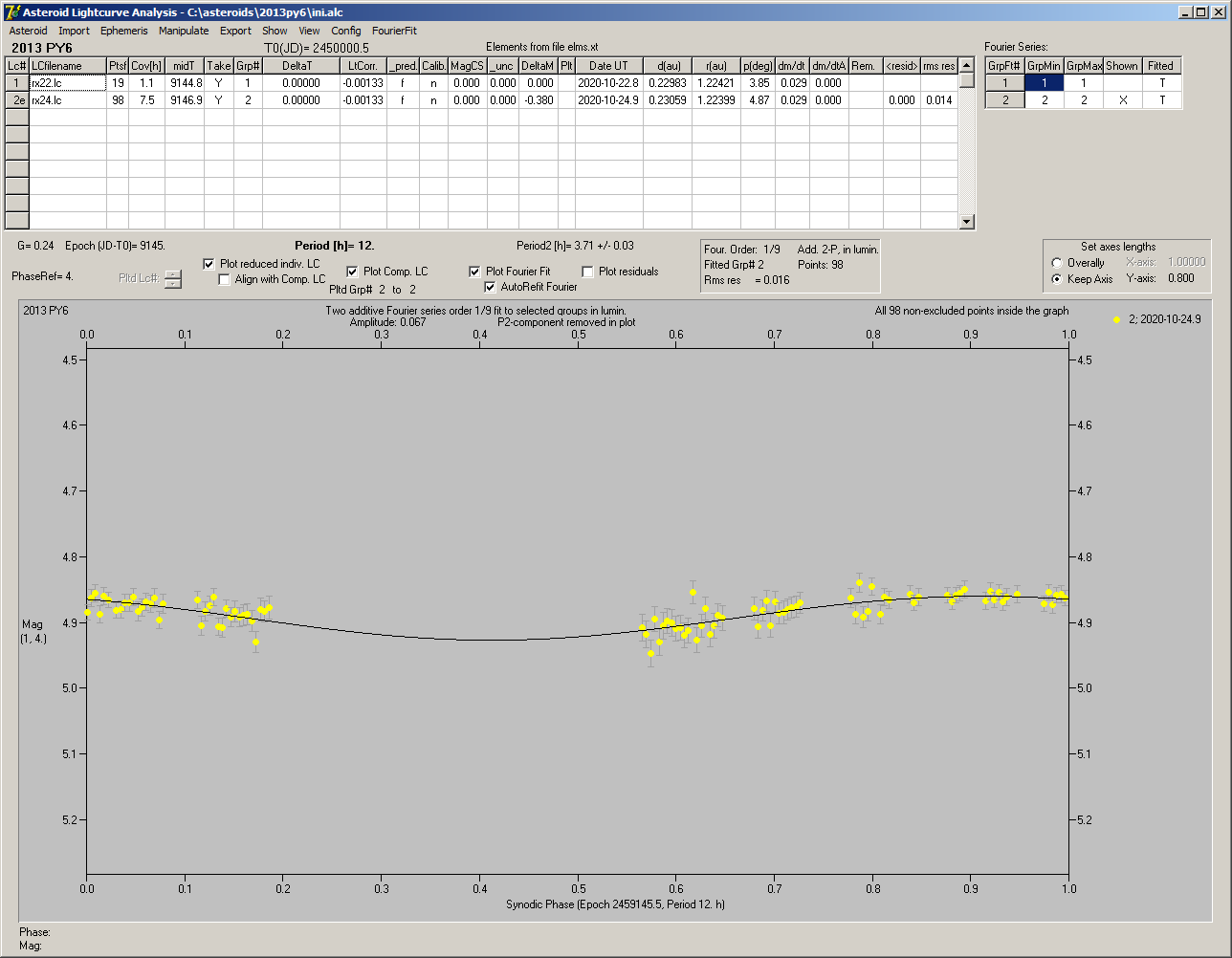Click the Y-axis value 0.800
The width and height of the screenshot is (1232, 958).
click(x=1180, y=279)
